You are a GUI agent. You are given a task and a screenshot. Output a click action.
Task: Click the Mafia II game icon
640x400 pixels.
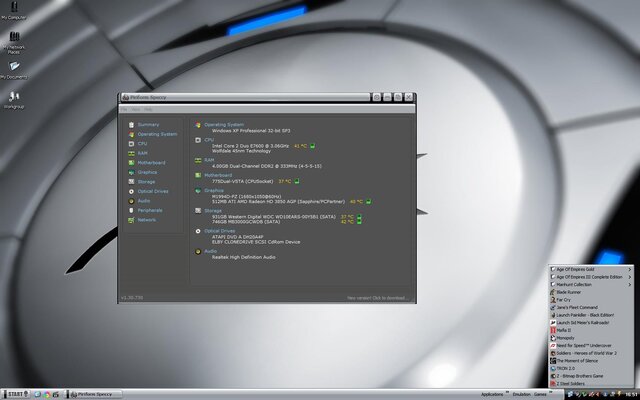coord(552,330)
